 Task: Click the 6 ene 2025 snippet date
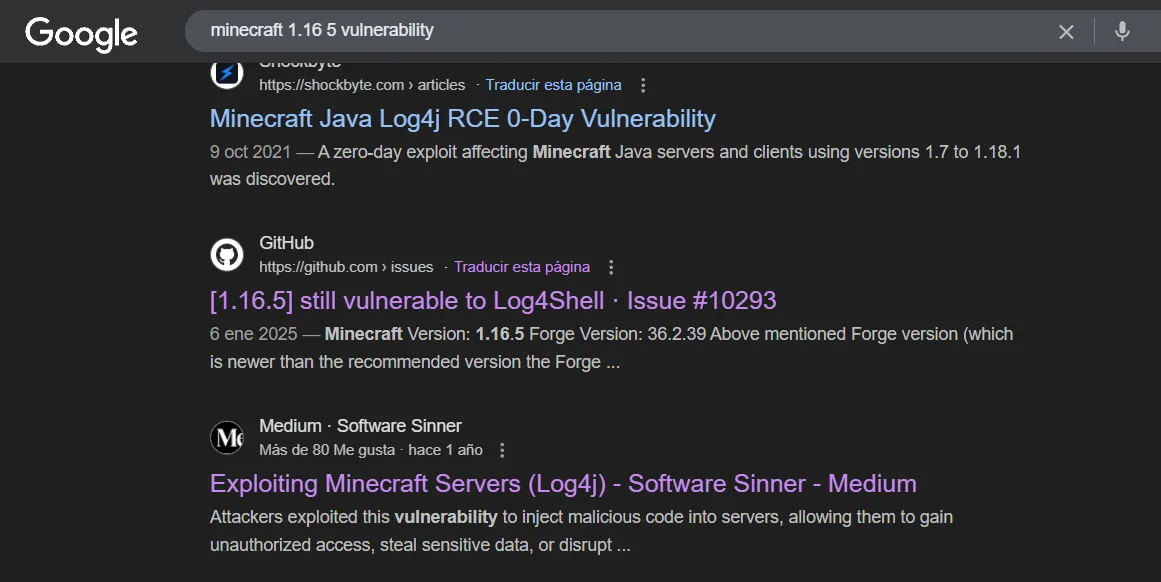[253, 334]
